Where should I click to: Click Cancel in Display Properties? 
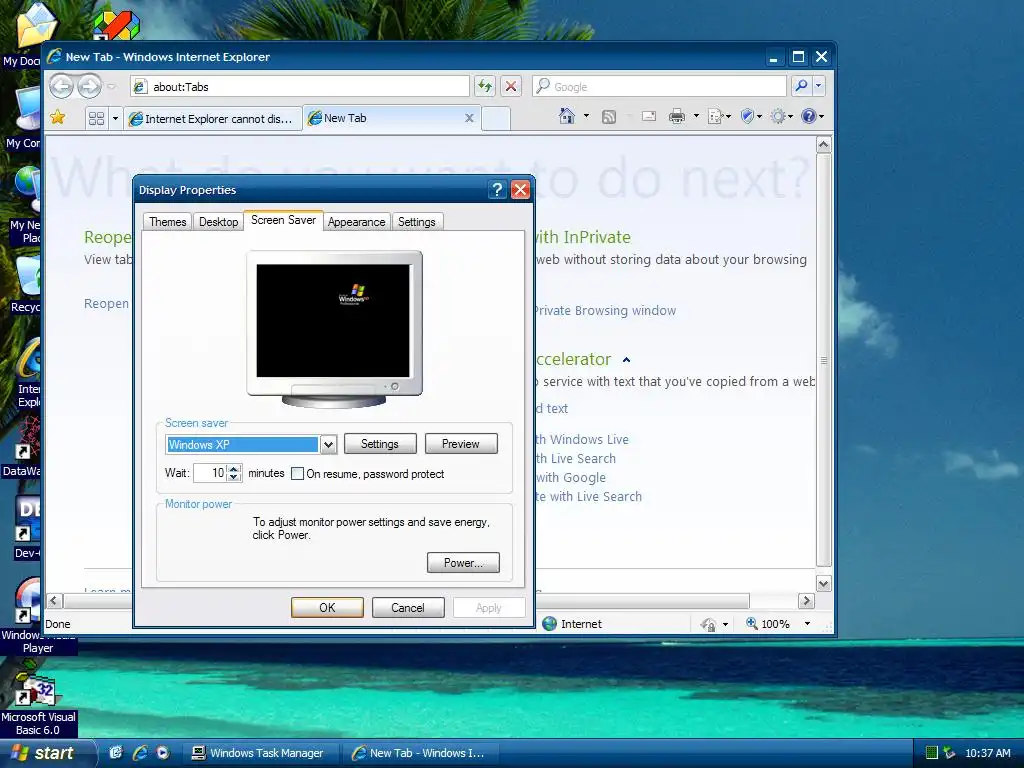408,607
